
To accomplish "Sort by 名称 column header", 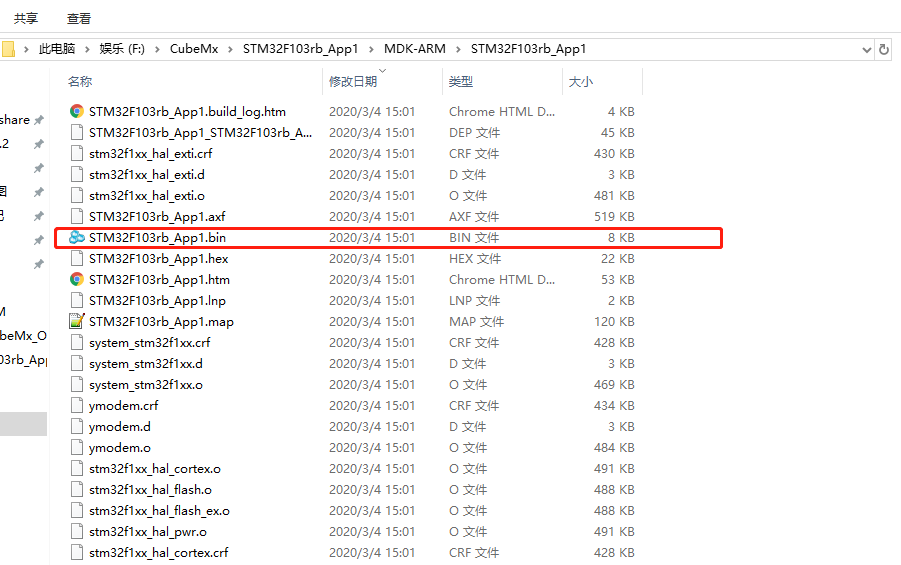I will [80, 82].
